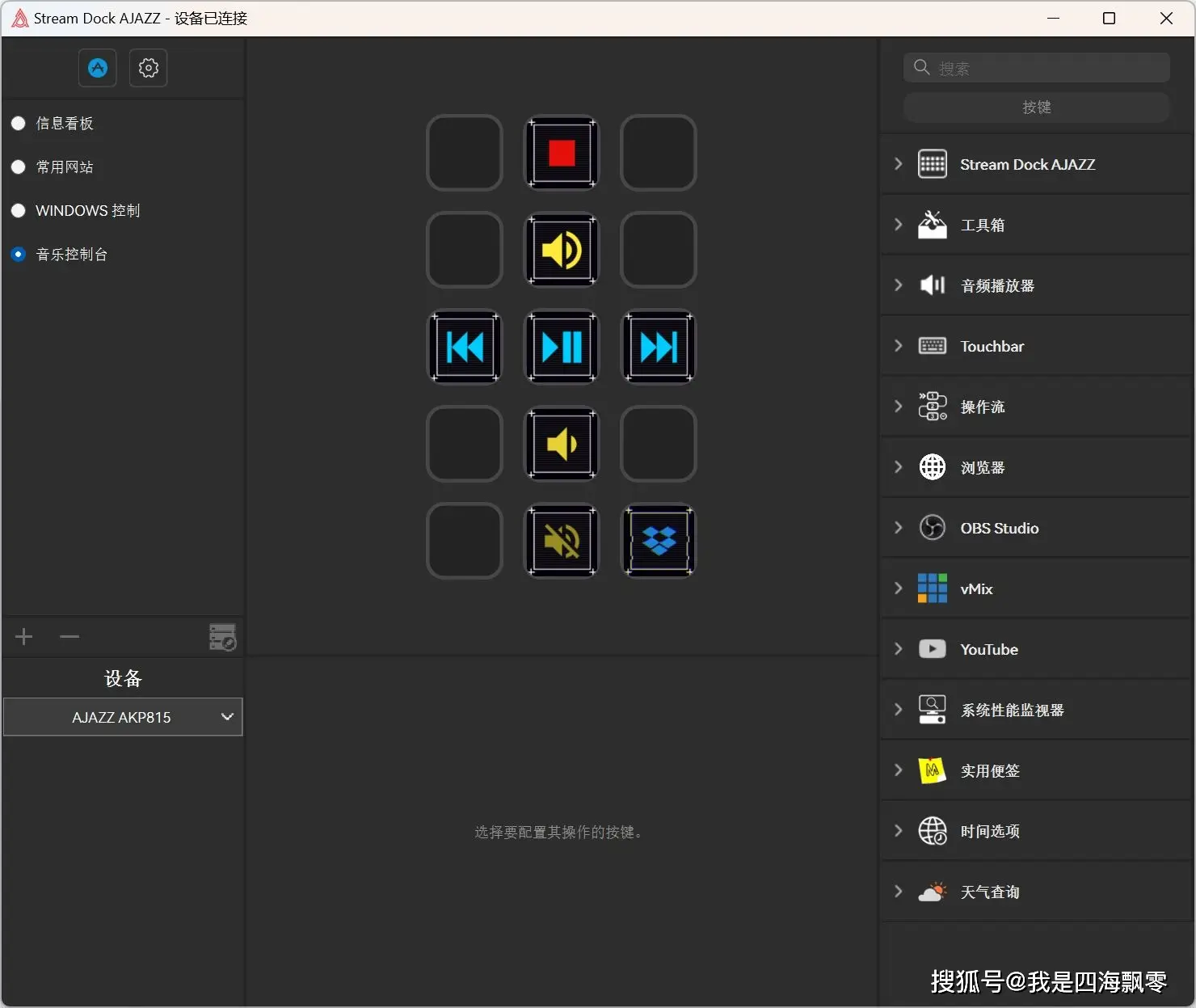Expand the Touchbar category chevron
Viewport: 1196px width, 1008px height.
(898, 346)
